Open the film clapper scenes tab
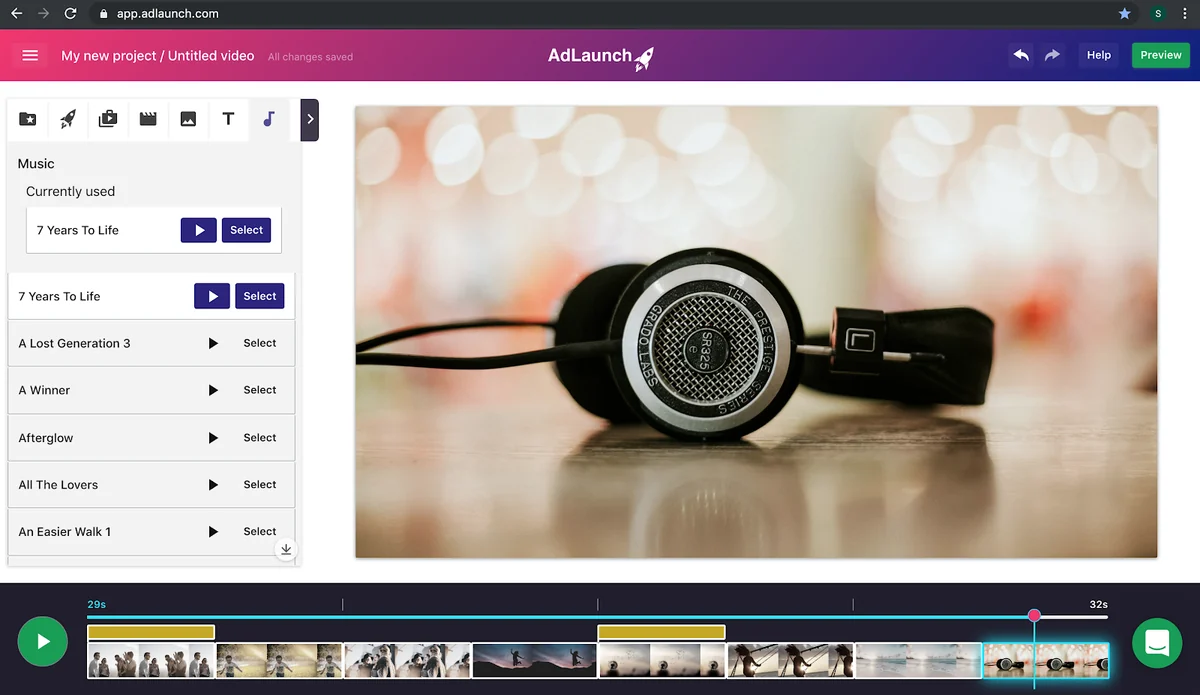Viewport: 1200px width, 695px height. click(x=148, y=119)
